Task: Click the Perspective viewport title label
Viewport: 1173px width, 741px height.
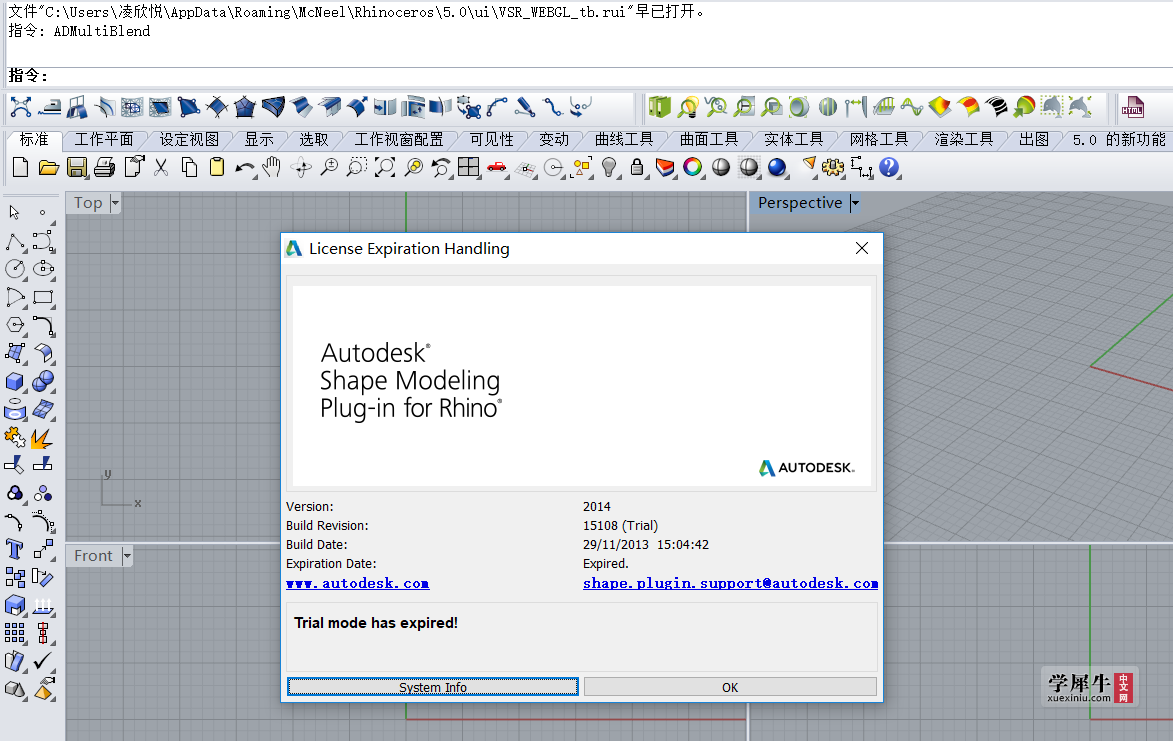Action: click(x=800, y=203)
